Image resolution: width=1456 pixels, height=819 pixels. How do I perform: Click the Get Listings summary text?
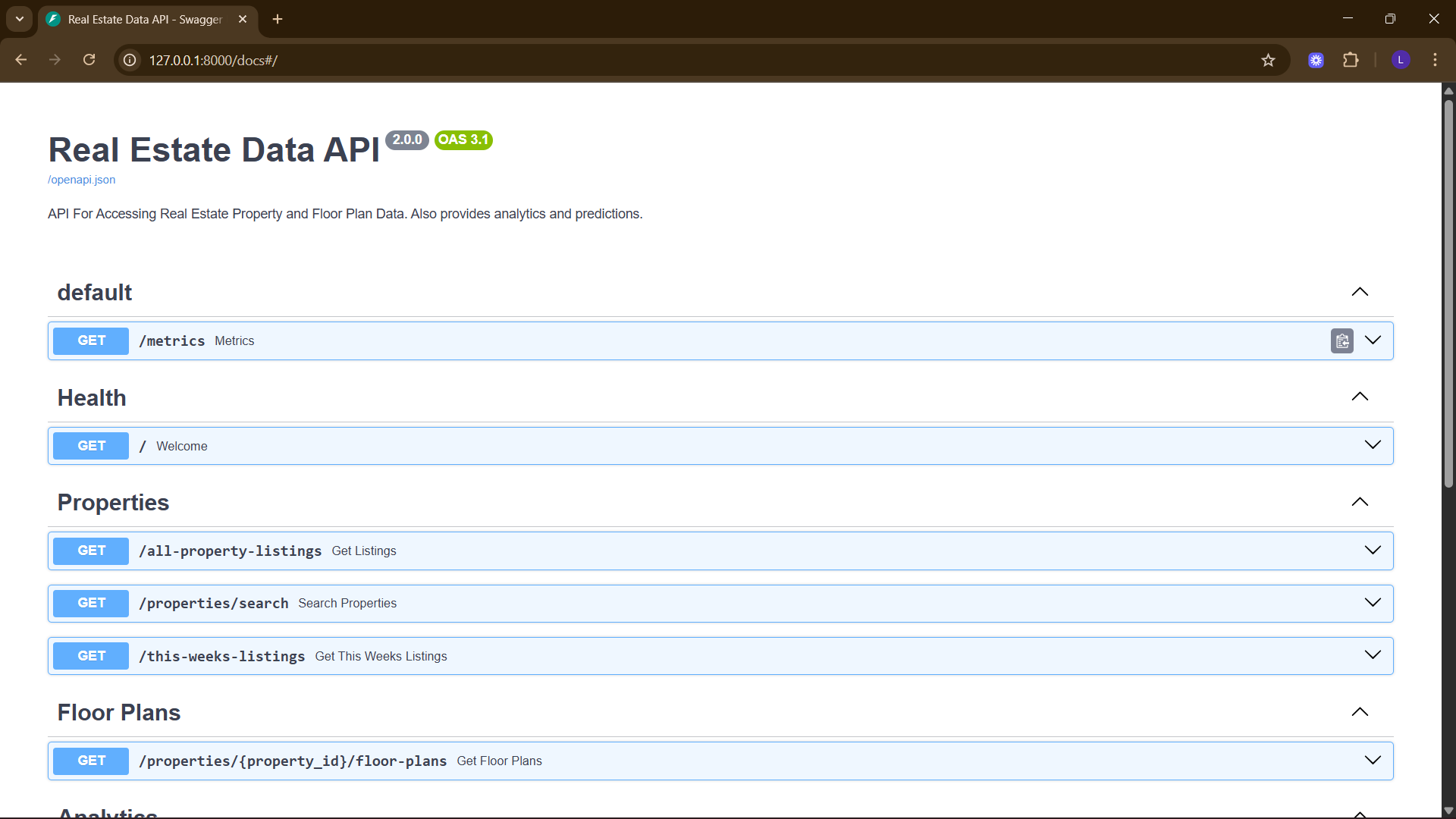[x=364, y=551]
